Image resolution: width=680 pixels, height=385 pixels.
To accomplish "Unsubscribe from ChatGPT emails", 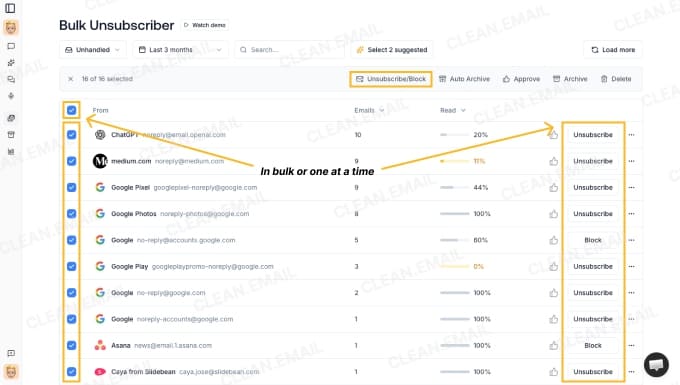I will [593, 135].
